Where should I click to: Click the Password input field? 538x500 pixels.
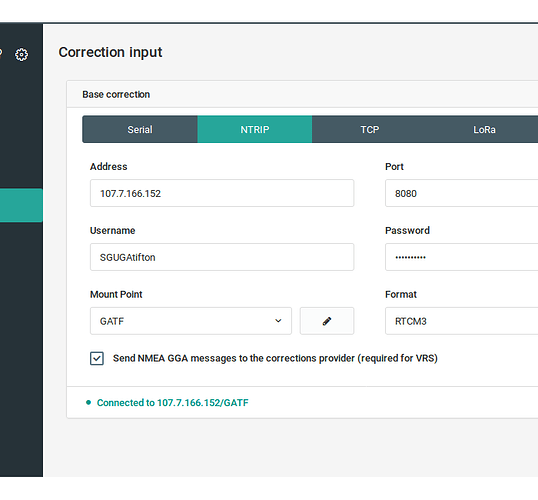(461, 257)
